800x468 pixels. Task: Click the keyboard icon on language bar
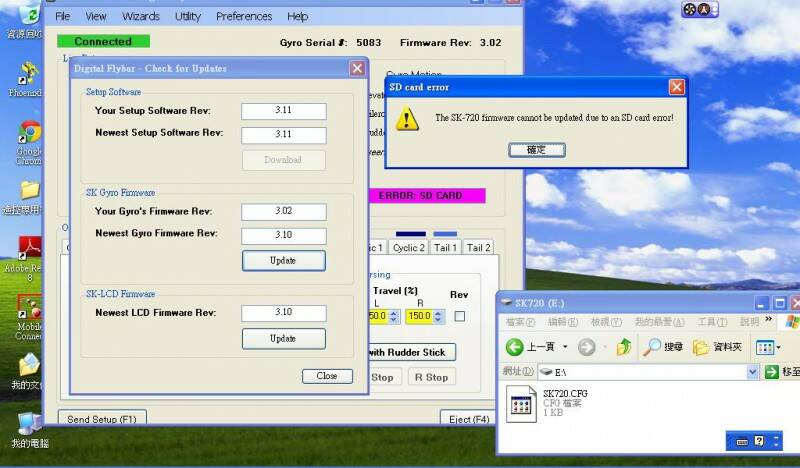coord(742,441)
